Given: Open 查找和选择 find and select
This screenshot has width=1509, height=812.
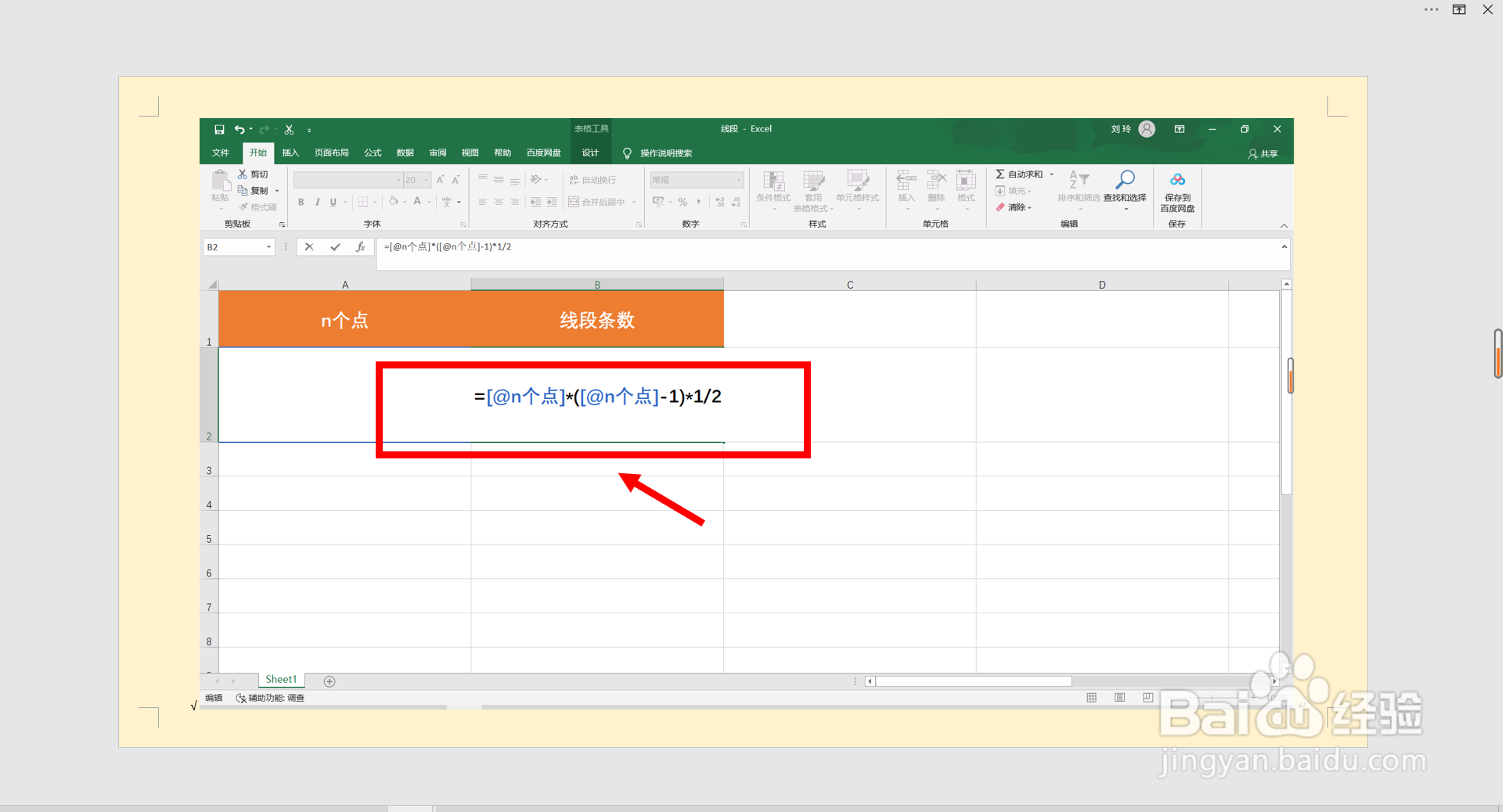Looking at the screenshot, I should 1125,189.
